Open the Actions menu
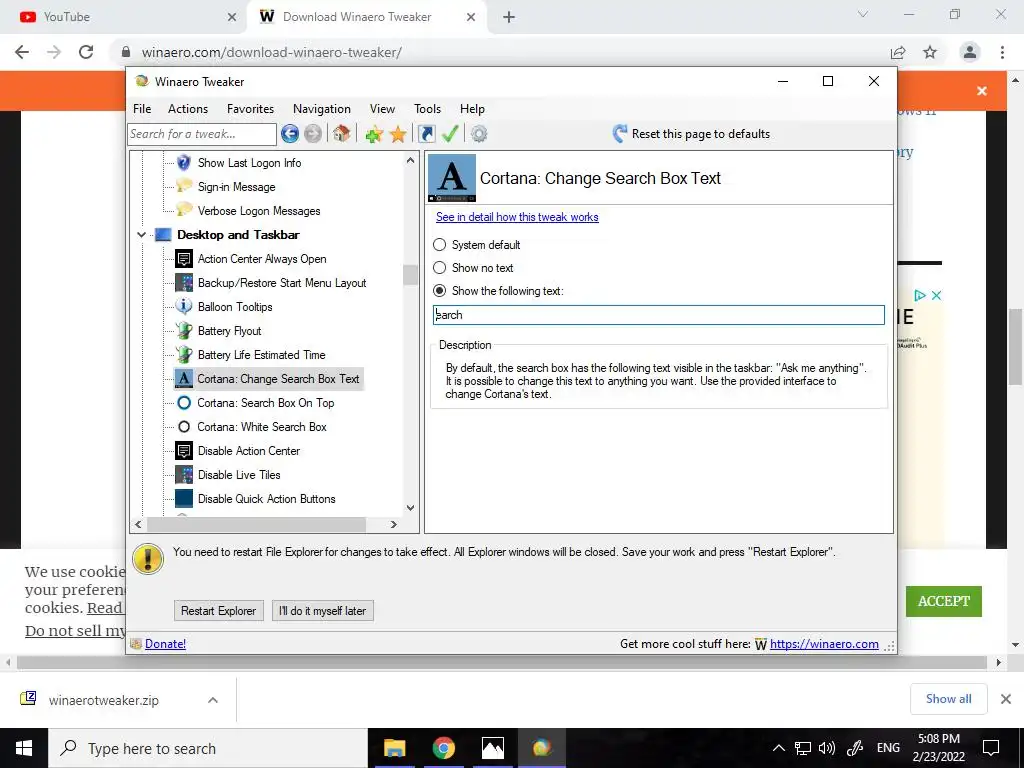Screen dimensions: 1024x768 188,109
